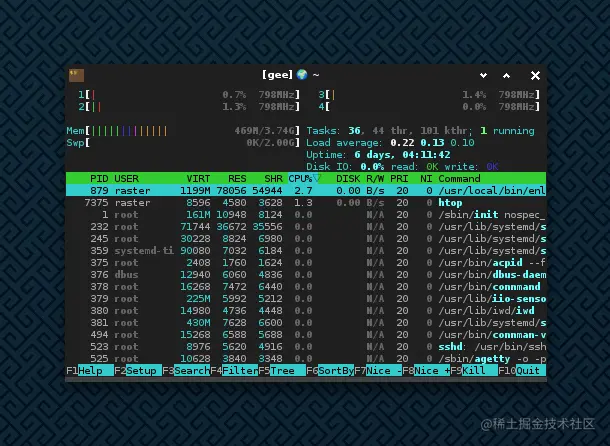Close the terminal window with X
610x446 pixels.
535,75
